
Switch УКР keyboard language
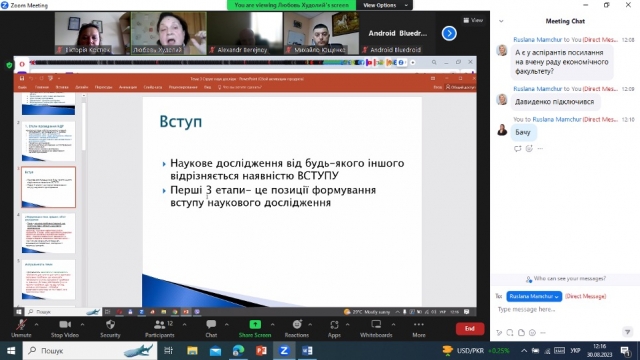coord(575,351)
